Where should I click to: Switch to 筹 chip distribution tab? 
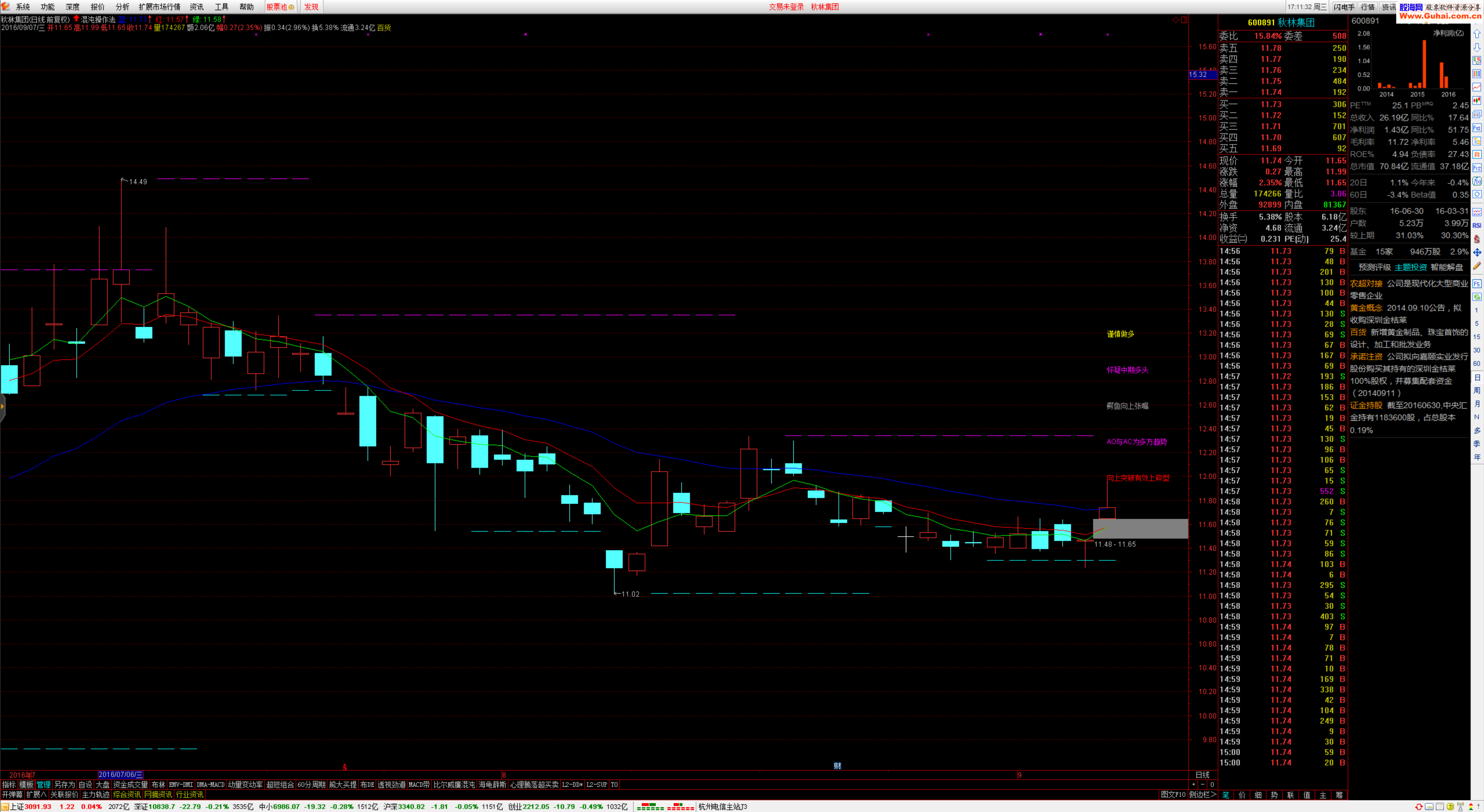[x=1339, y=795]
